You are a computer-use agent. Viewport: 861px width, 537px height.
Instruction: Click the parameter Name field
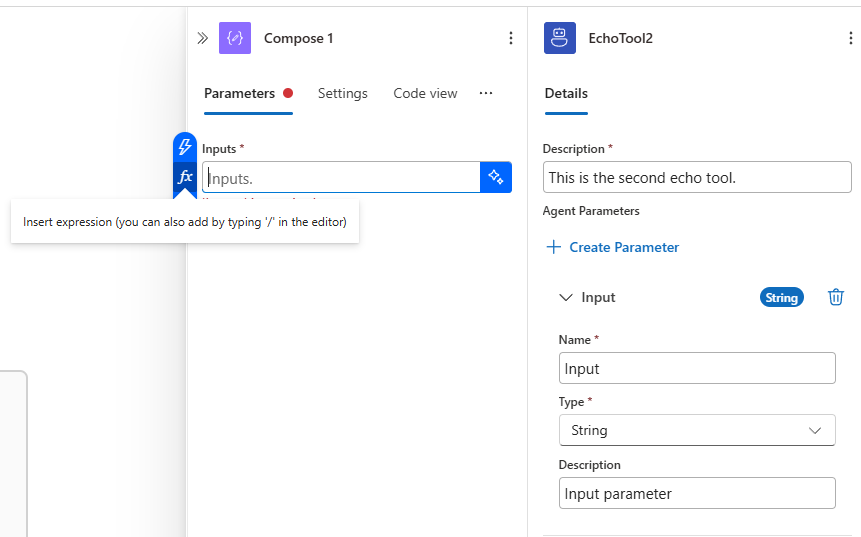pyautogui.click(x=696, y=368)
